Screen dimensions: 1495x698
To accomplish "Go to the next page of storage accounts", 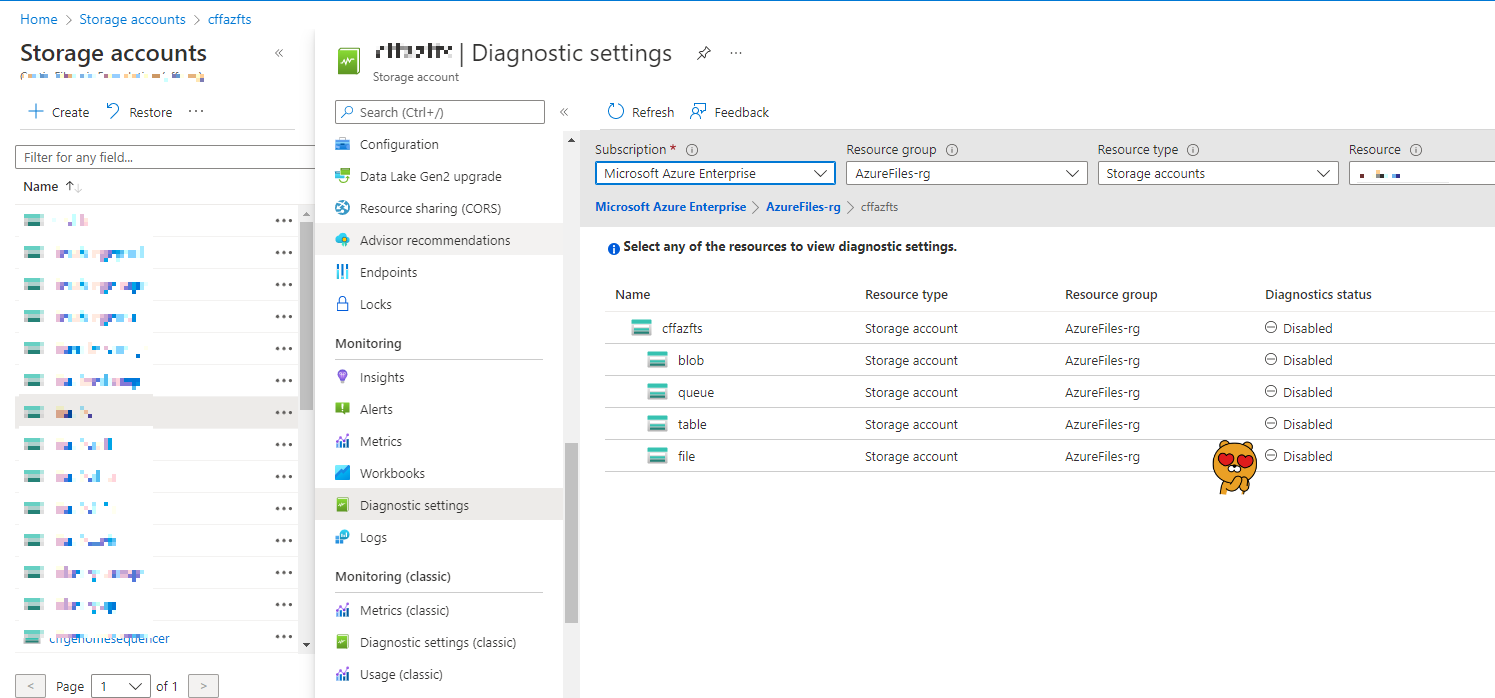I will coord(203,686).
